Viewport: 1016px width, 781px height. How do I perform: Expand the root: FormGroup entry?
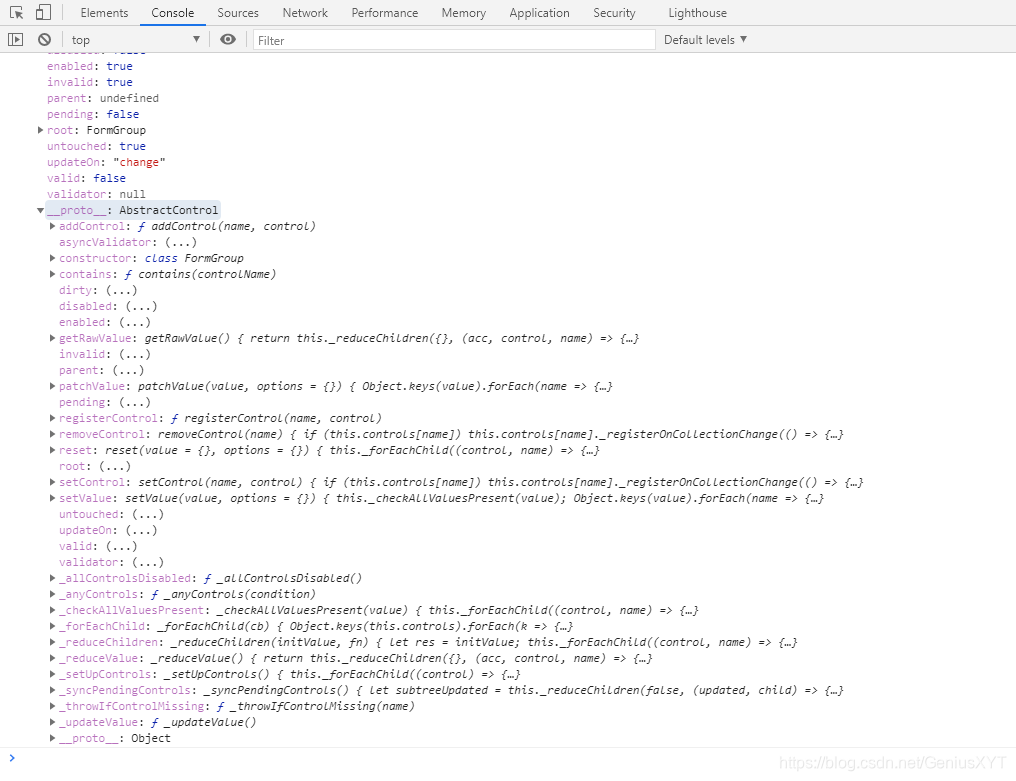coord(40,130)
